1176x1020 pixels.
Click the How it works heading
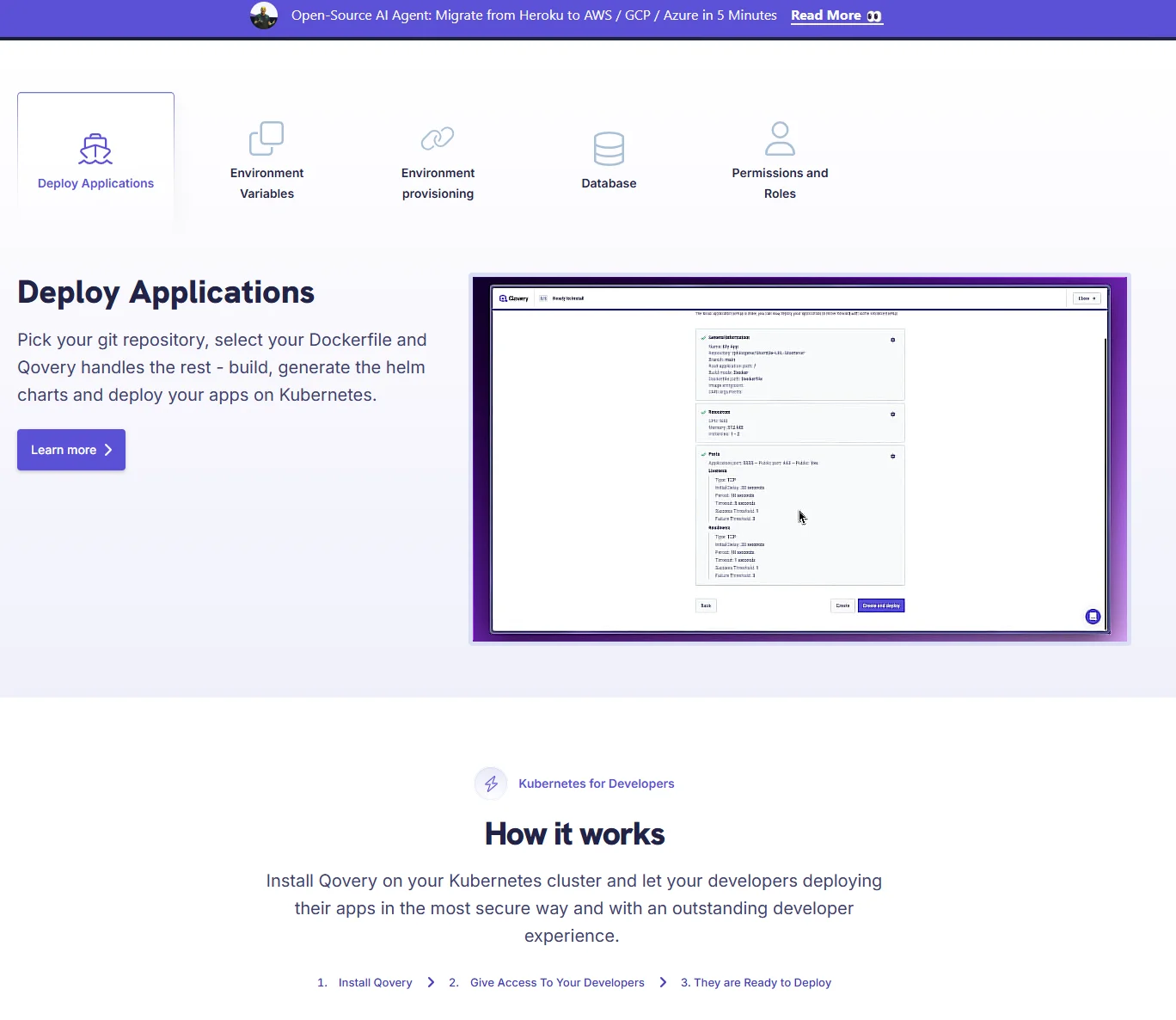point(574,833)
